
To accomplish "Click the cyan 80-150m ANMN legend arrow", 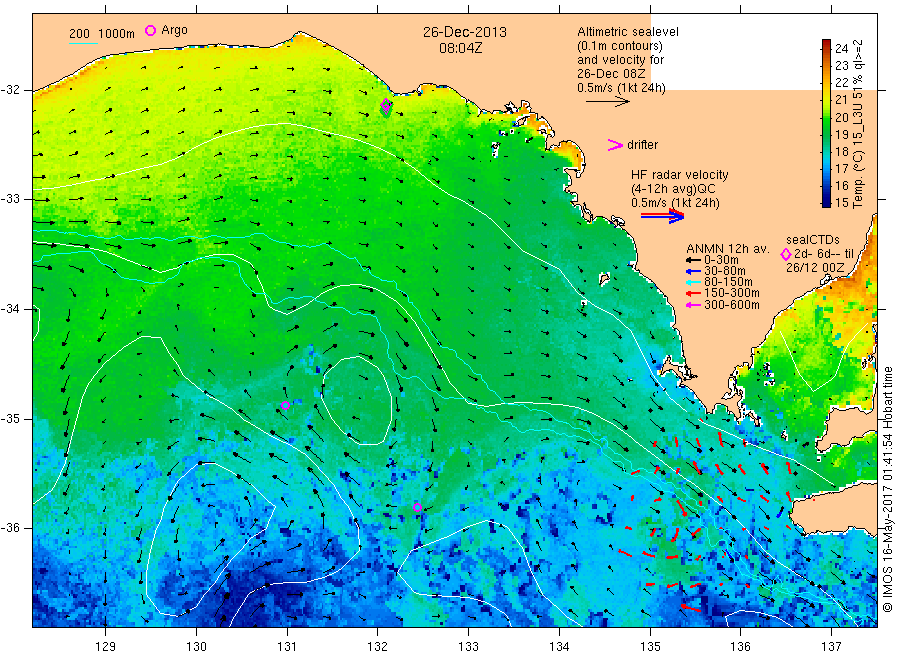I will pos(693,282).
